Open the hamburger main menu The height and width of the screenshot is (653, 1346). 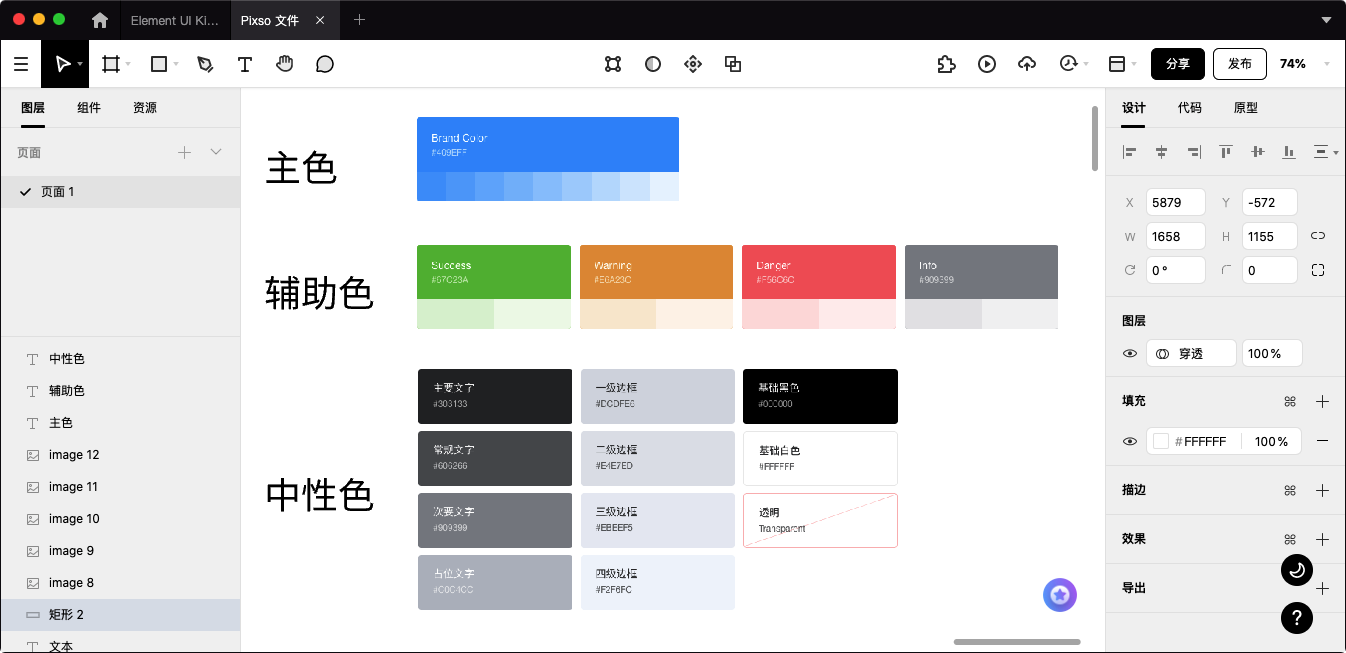click(x=21, y=64)
